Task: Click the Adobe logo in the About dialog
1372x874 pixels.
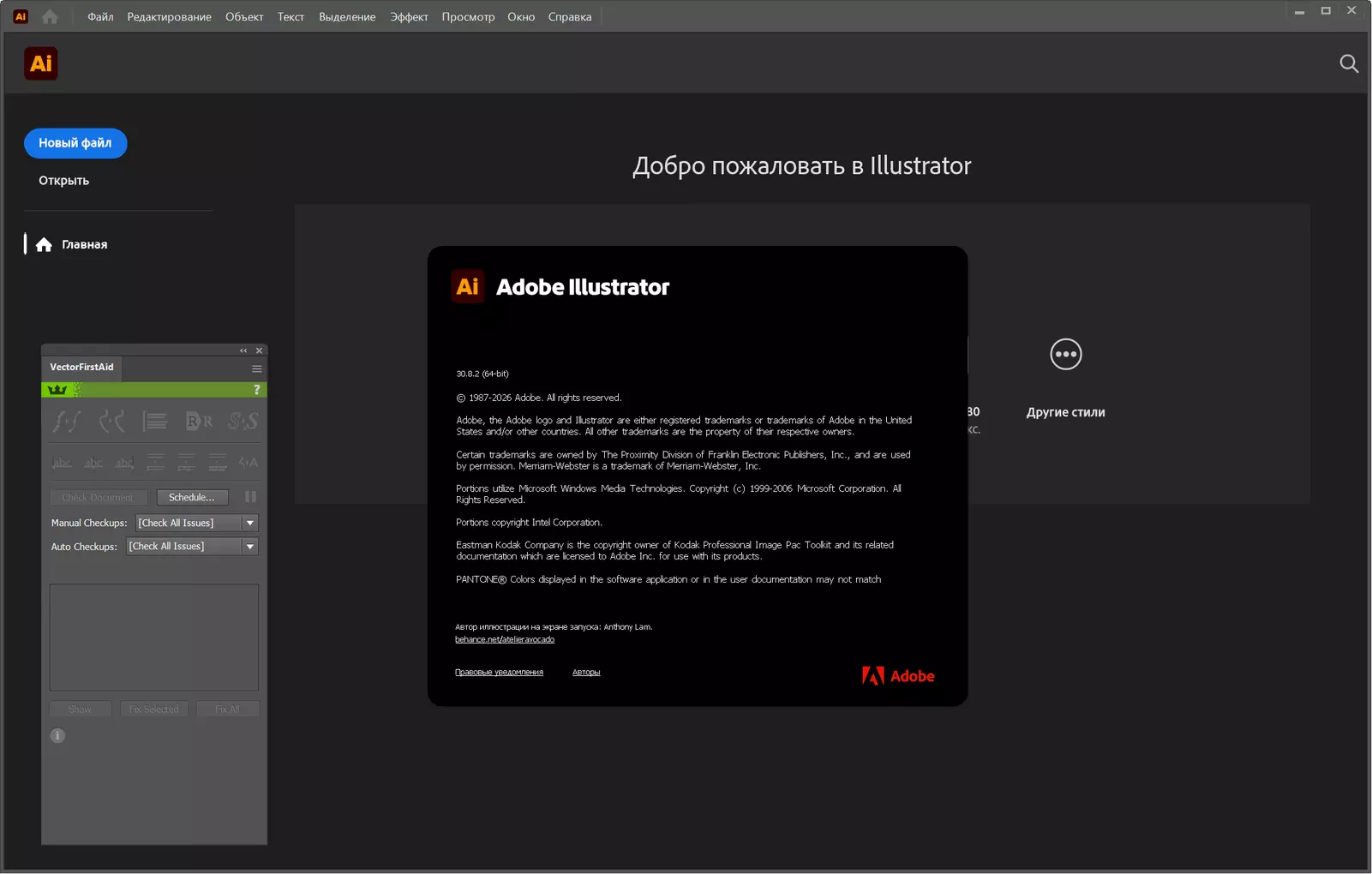Action: [x=898, y=676]
